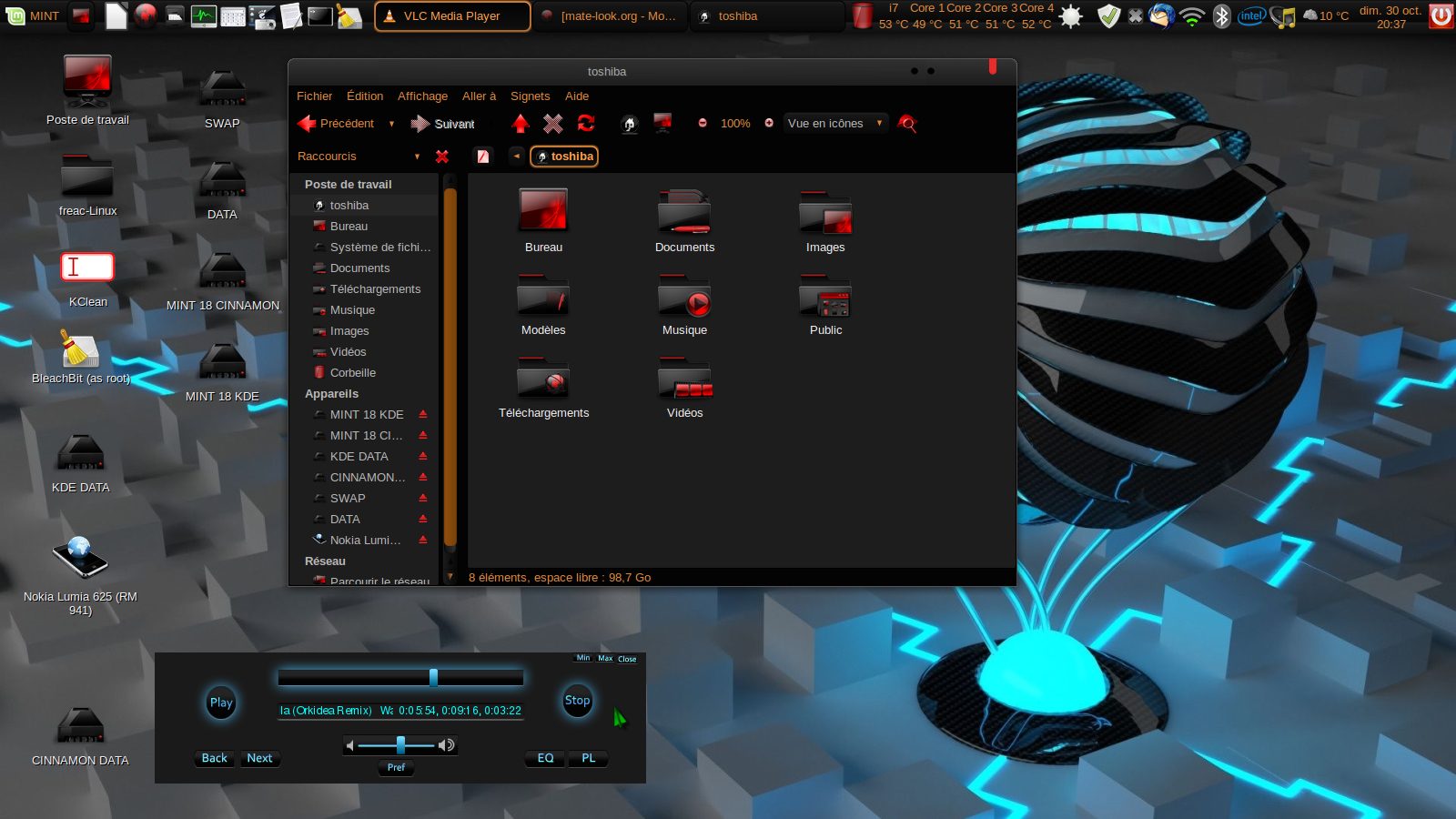Select the Musique folder in file view

[x=684, y=304]
